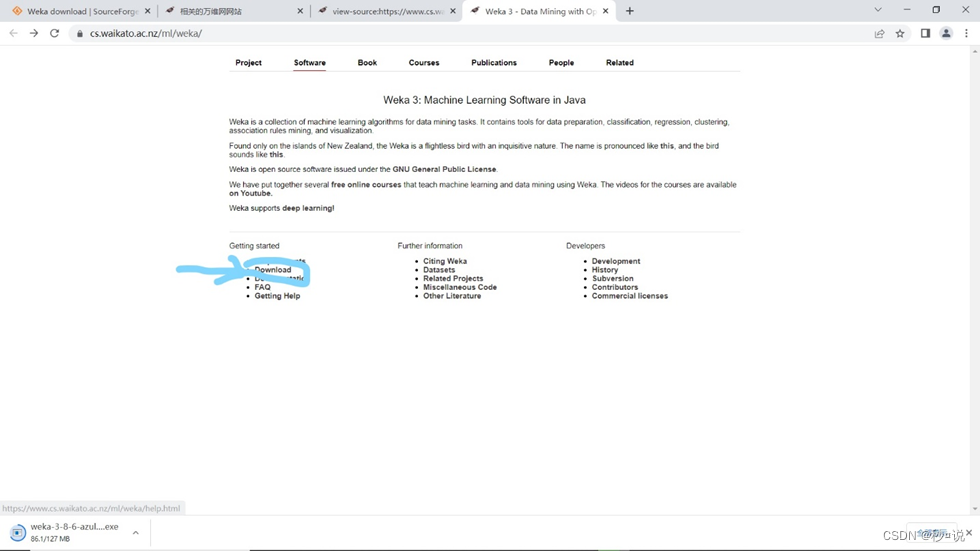This screenshot has width=980, height=551.
Task: Open the Courses navigation item
Action: 424,62
